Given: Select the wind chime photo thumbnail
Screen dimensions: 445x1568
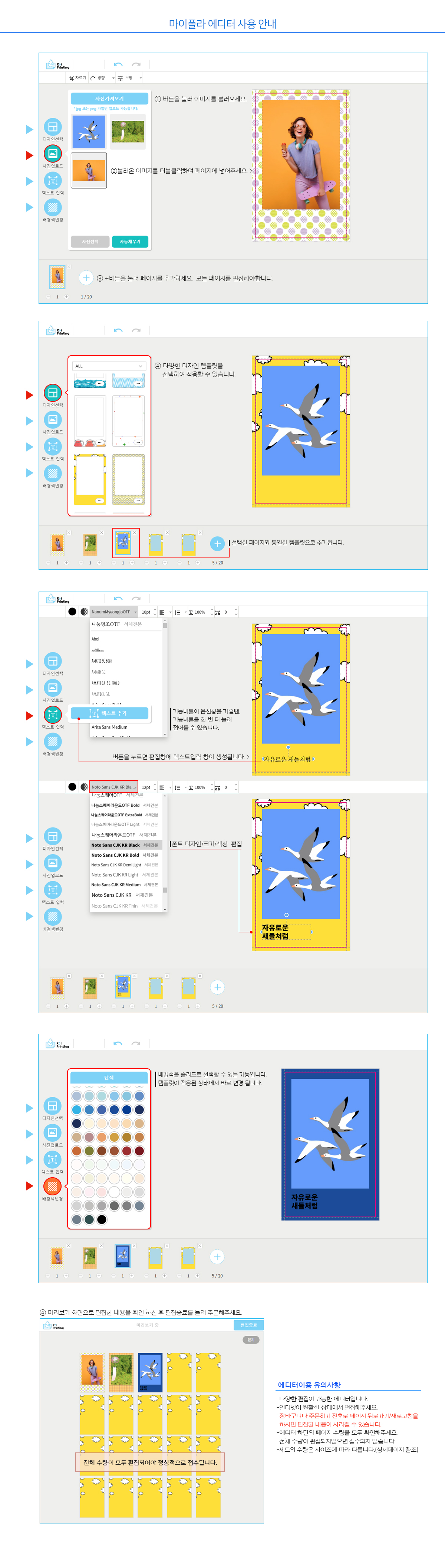Looking at the screenshot, I should [x=128, y=132].
